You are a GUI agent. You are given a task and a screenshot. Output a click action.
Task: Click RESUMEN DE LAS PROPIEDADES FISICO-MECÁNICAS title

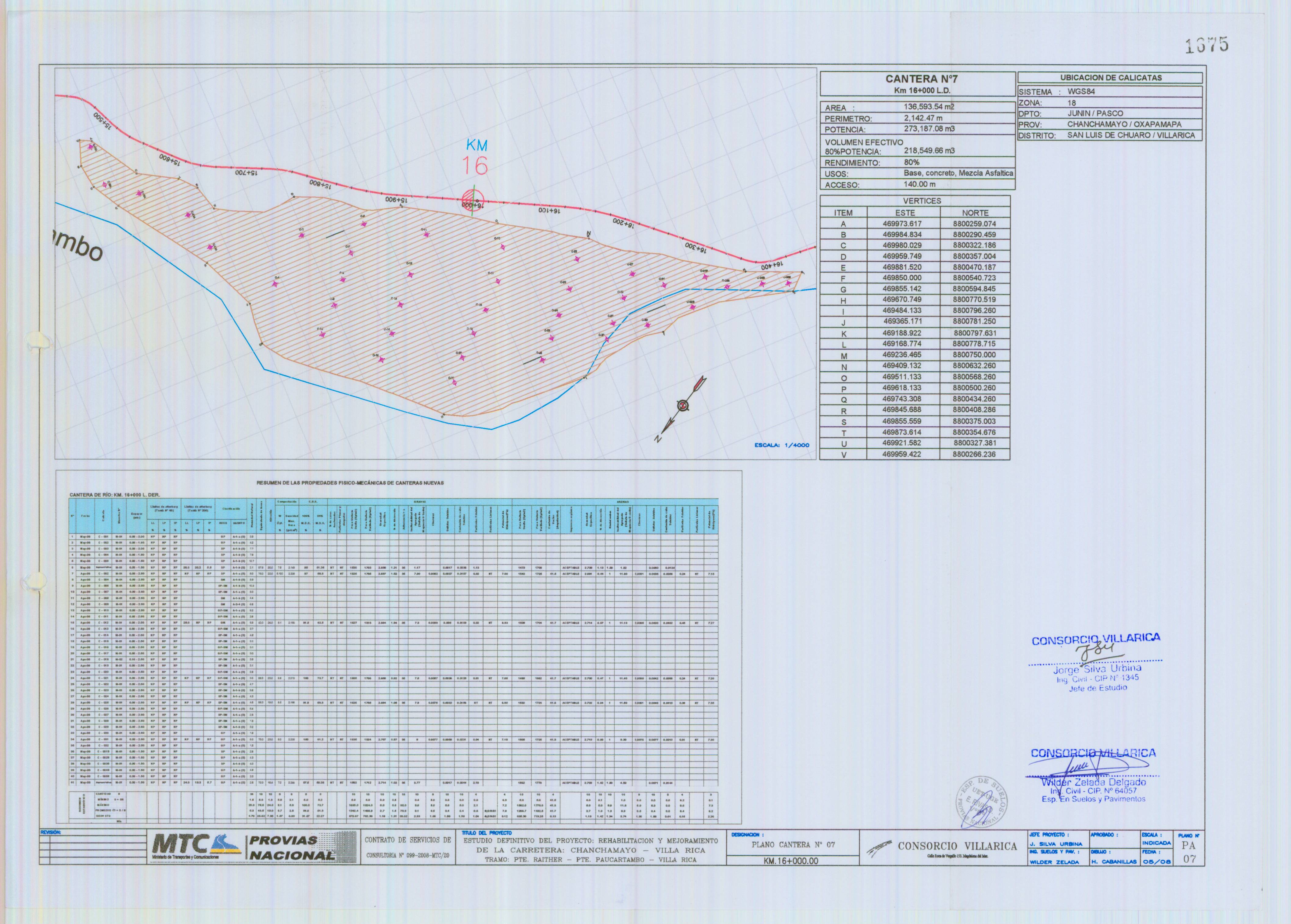(x=350, y=483)
